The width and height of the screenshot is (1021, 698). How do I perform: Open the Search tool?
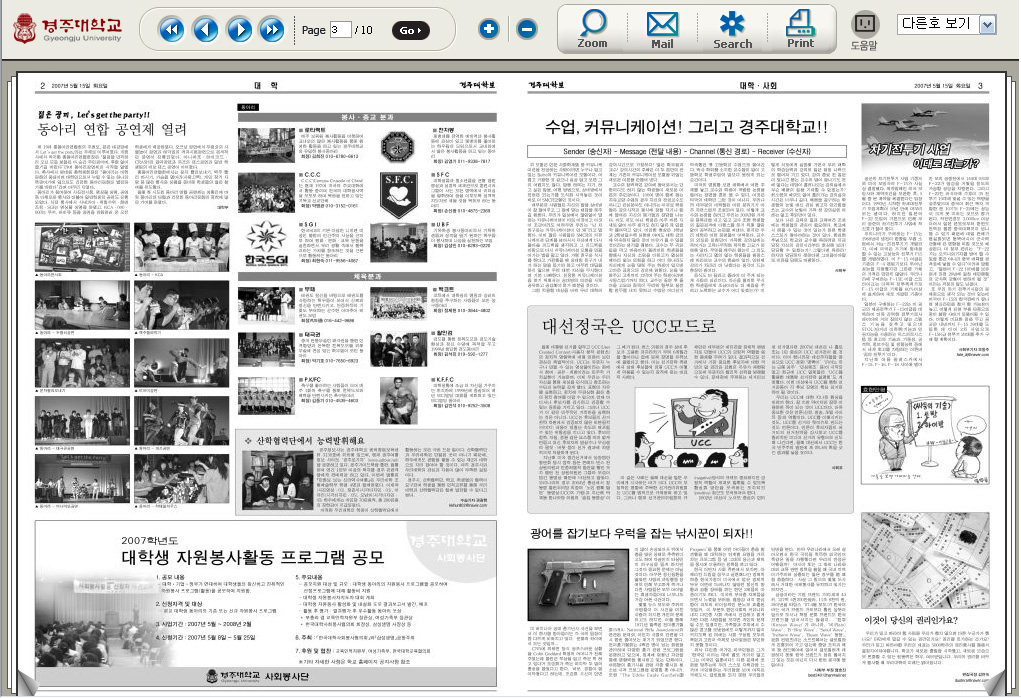[x=732, y=29]
